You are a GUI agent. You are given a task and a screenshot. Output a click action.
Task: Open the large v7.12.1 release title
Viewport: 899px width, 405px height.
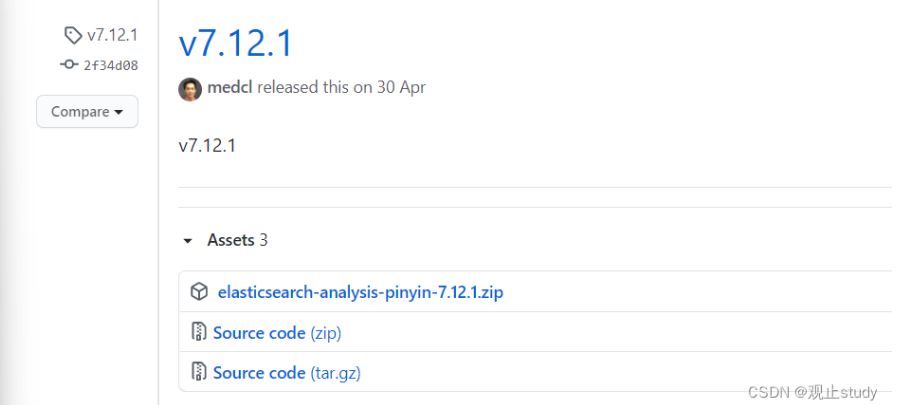click(x=236, y=42)
